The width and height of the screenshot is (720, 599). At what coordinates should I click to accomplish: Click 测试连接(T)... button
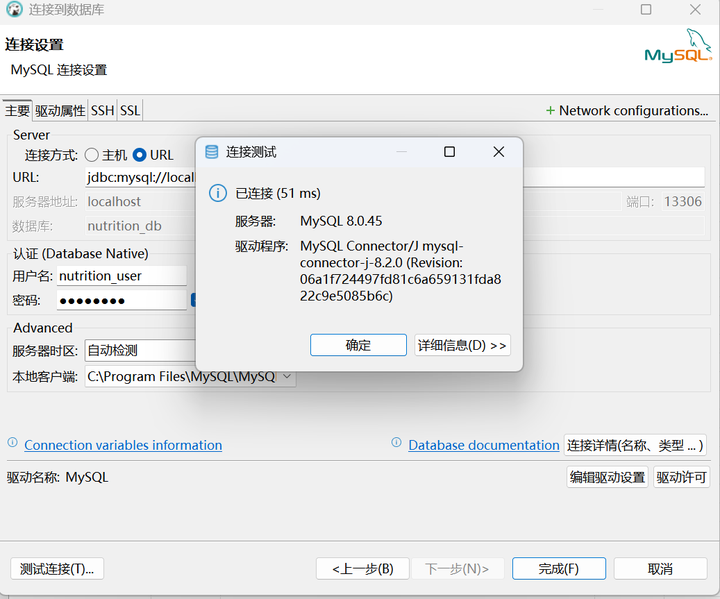pyautogui.click(x=57, y=569)
